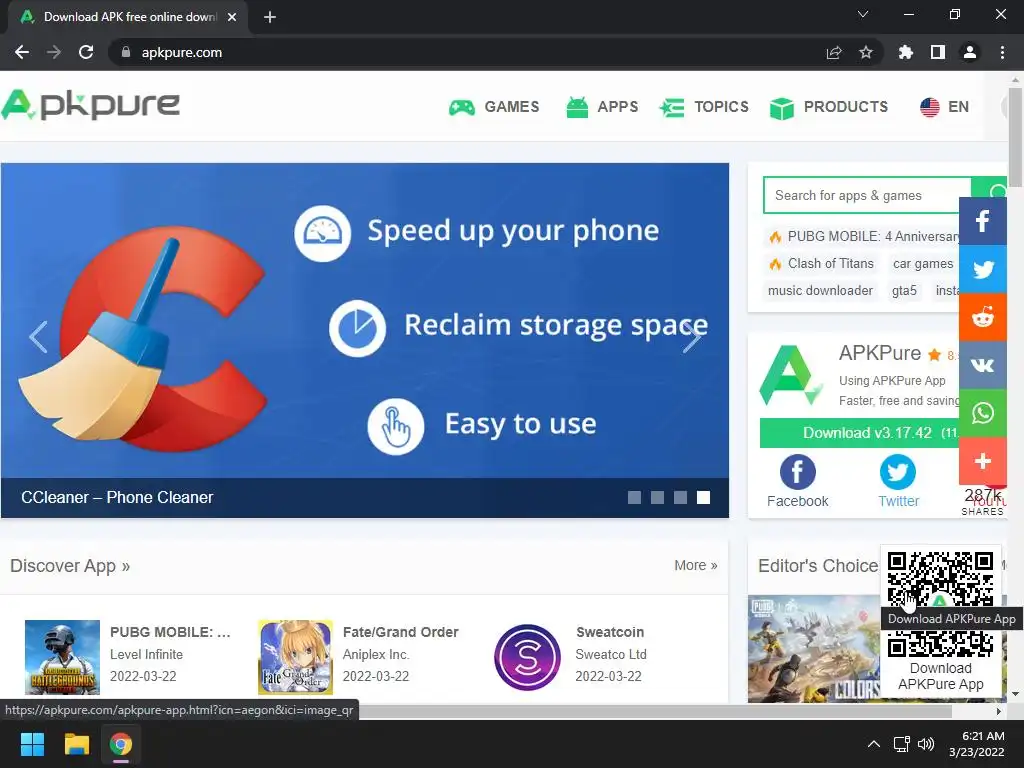This screenshot has width=1024, height=768.
Task: Click the APKPure app logo in sidebar
Action: [x=791, y=376]
